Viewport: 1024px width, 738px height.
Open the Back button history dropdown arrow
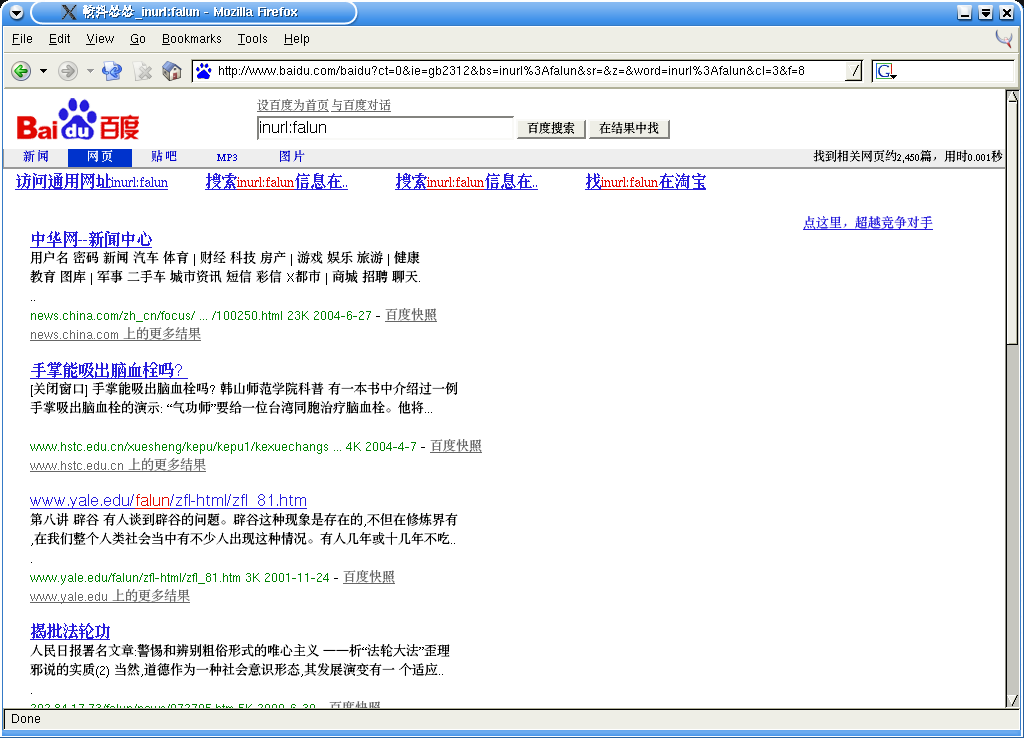pos(43,71)
